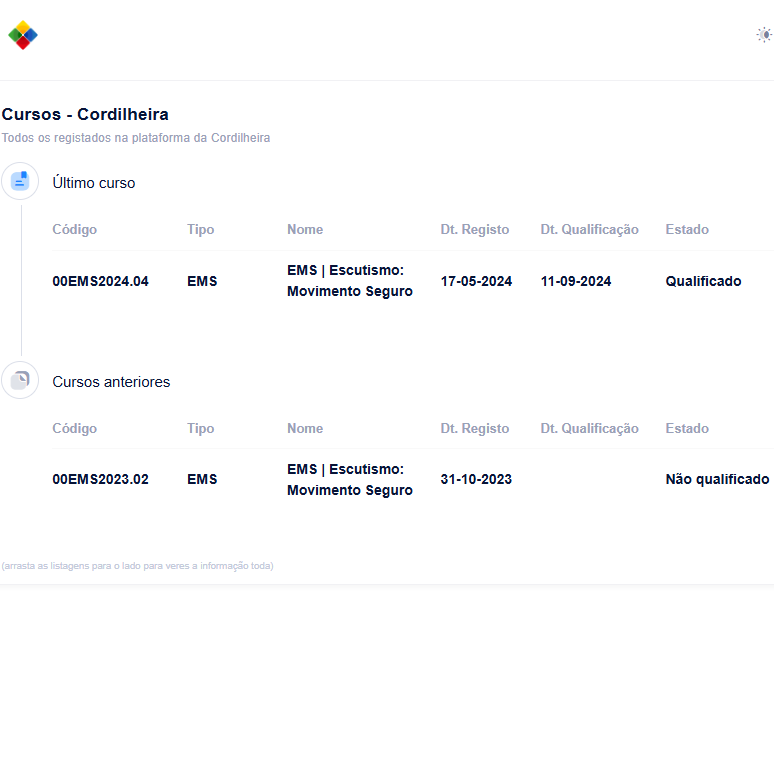Select course code 00EMS2023.02

click(100, 479)
